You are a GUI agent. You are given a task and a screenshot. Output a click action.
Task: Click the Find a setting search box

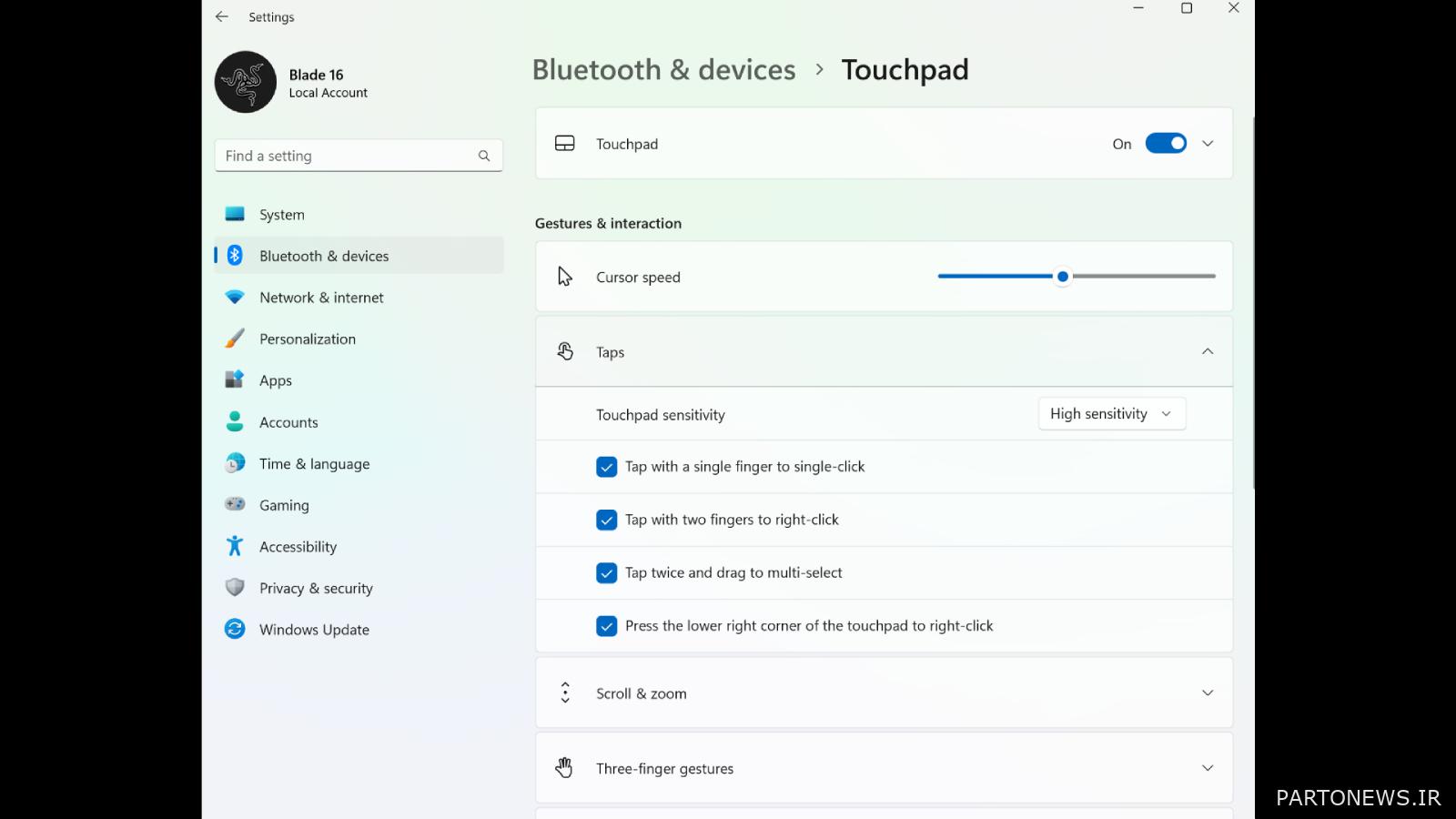(346, 156)
